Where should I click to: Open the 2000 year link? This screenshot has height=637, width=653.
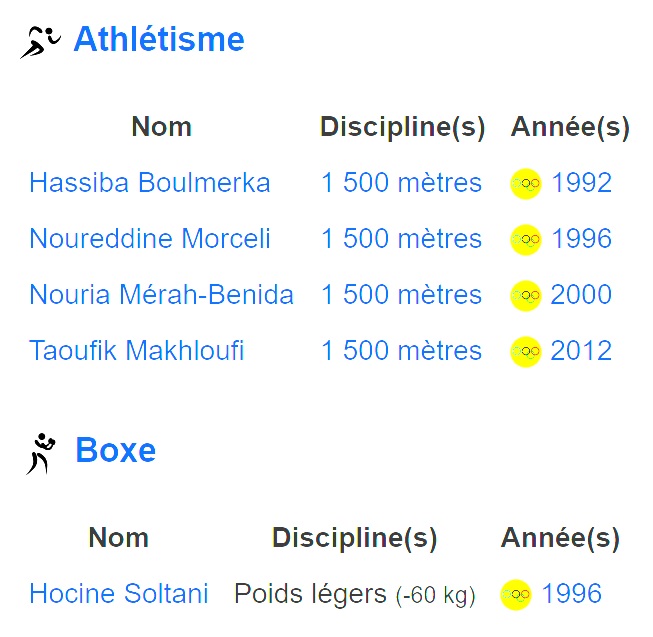[581, 294]
